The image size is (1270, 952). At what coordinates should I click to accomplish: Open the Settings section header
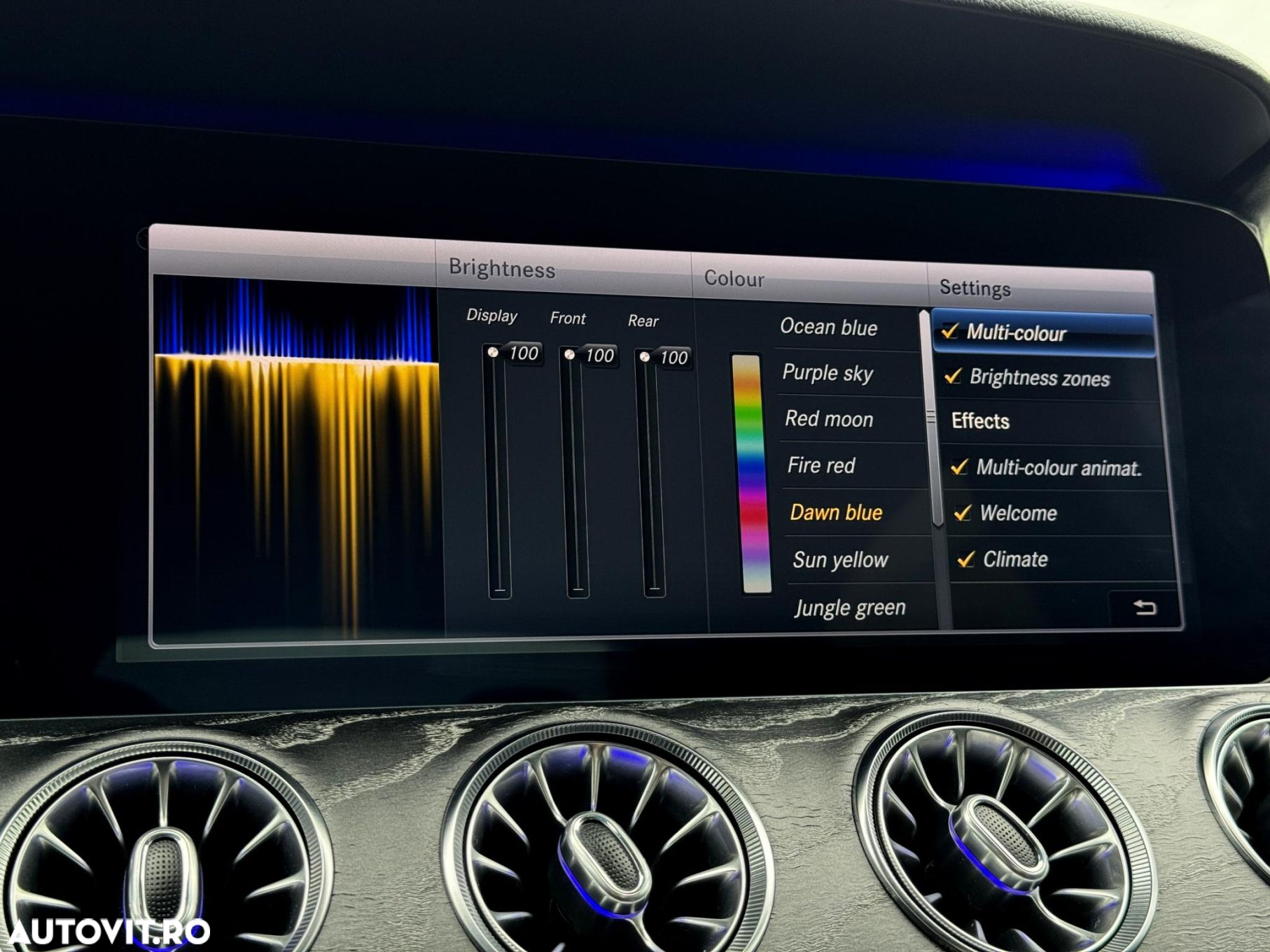click(x=975, y=288)
